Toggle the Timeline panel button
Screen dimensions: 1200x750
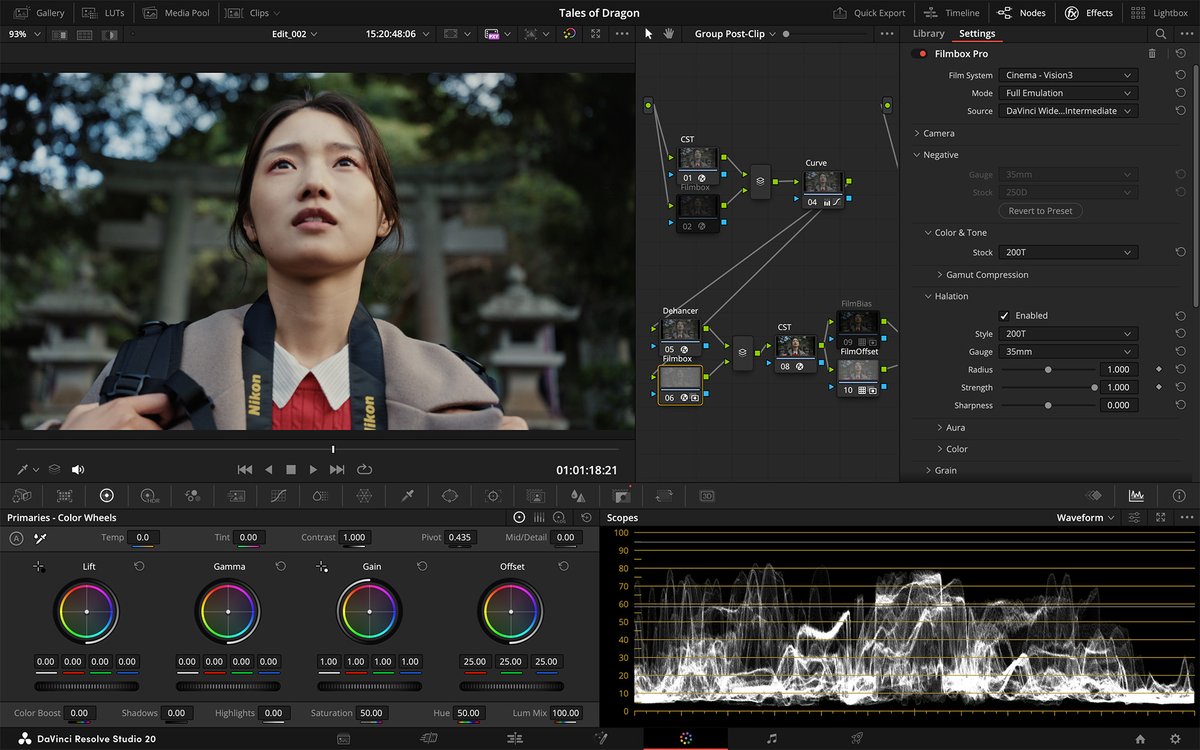tap(953, 13)
